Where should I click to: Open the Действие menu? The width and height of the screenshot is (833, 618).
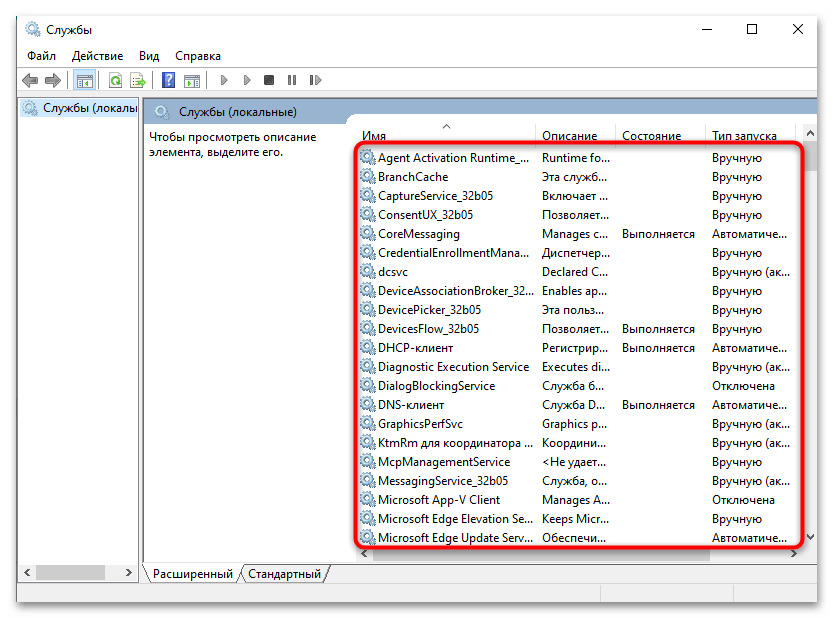[97, 56]
